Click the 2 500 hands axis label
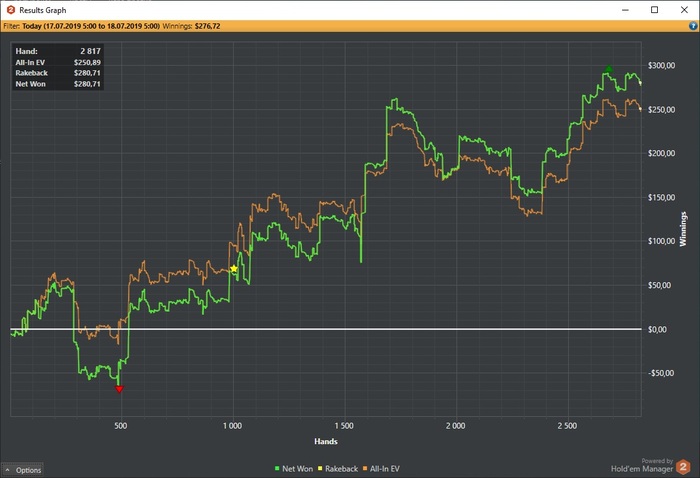Viewport: 700px width, 478px height. click(567, 426)
